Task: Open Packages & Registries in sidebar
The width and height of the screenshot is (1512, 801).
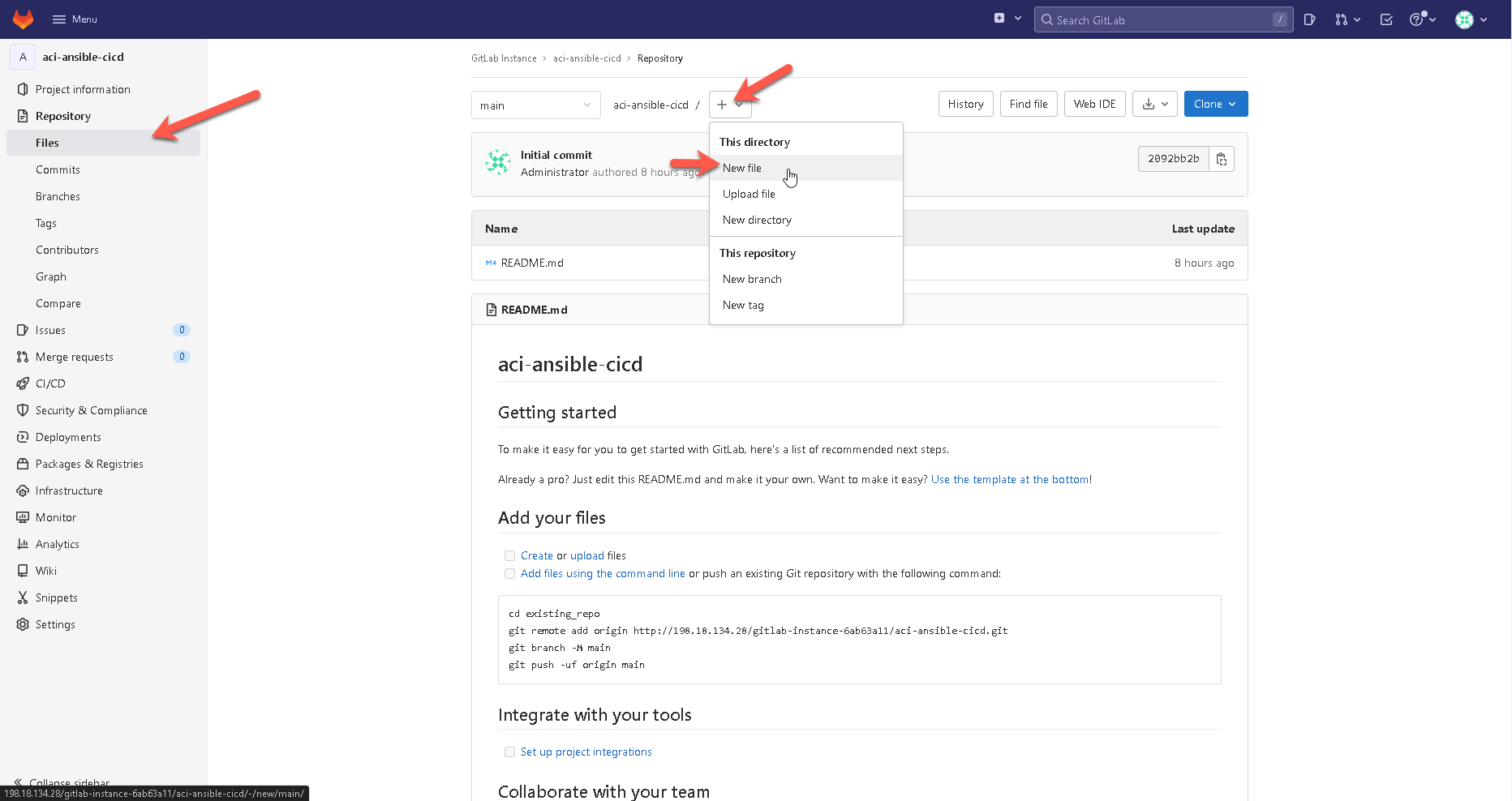Action: tap(103, 464)
